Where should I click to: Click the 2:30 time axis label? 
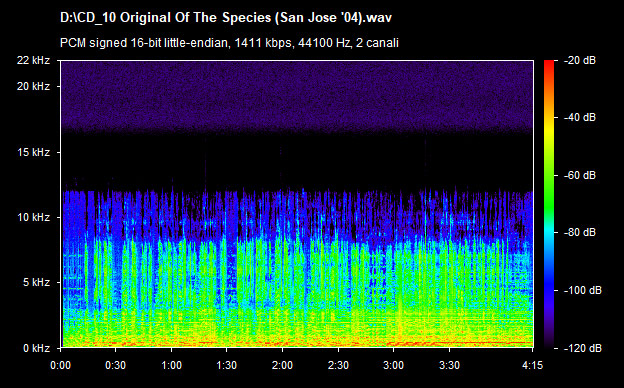tap(338, 365)
